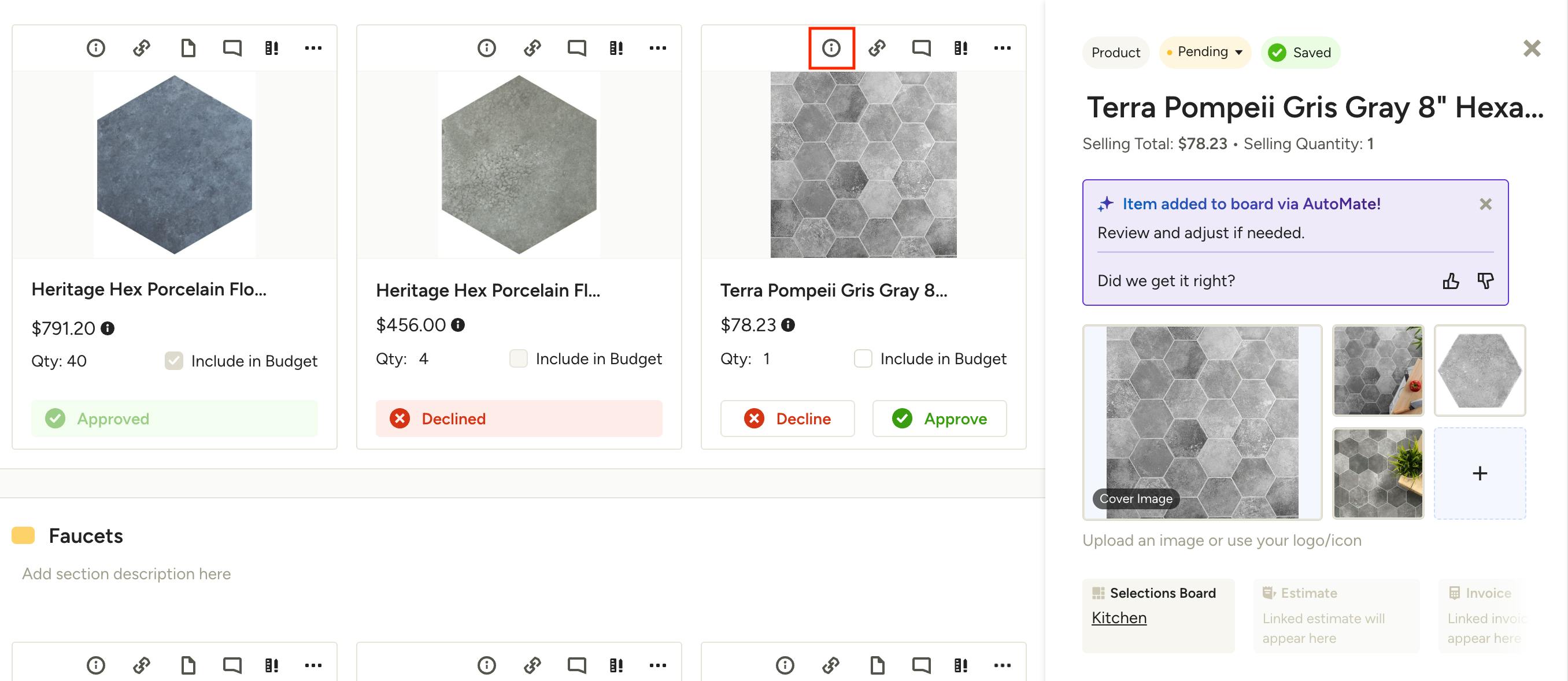Click thumbs down feedback icon

pyautogui.click(x=1485, y=280)
